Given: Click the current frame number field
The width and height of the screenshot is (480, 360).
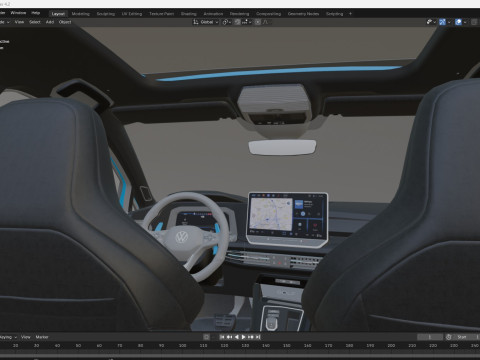Looking at the screenshot, I should point(430,337).
